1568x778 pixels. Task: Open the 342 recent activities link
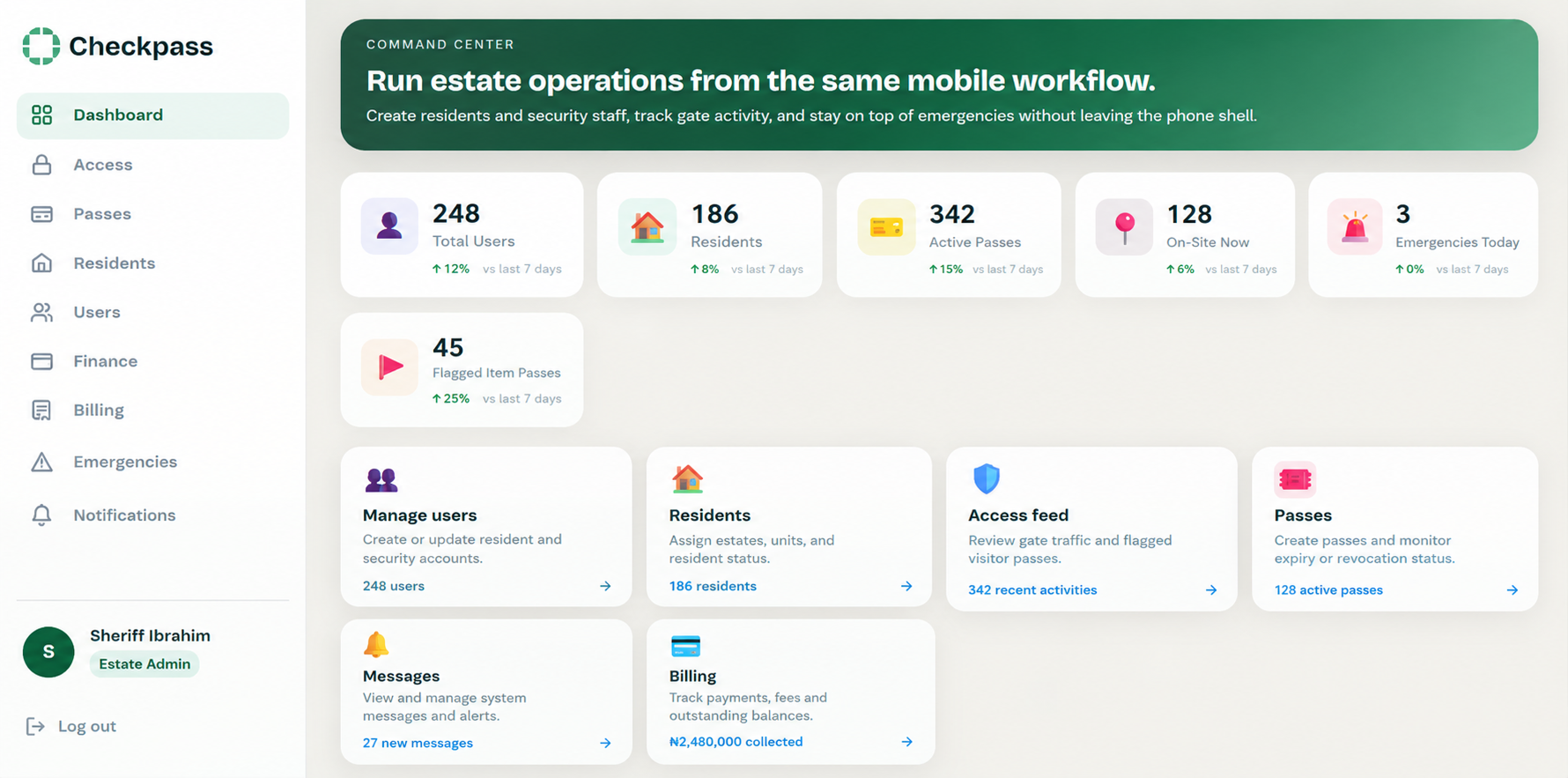1032,590
